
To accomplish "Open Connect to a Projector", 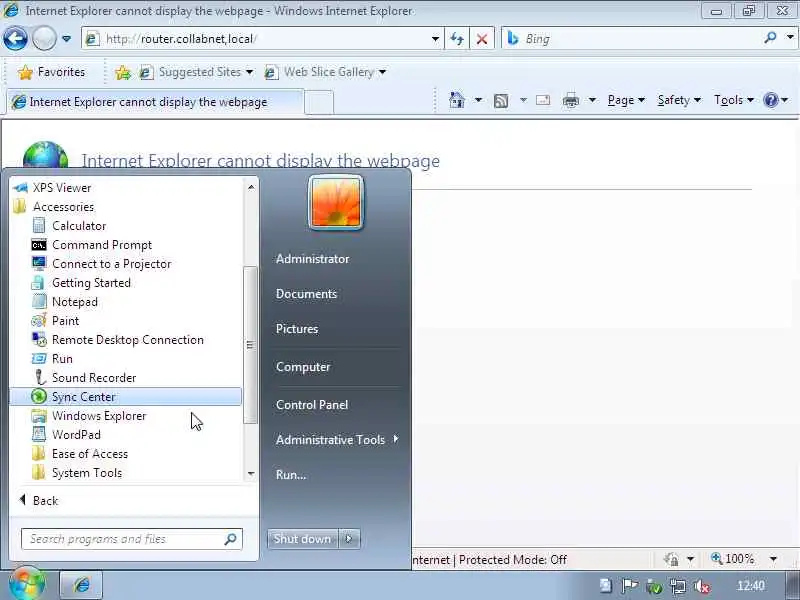I will 126,264.
